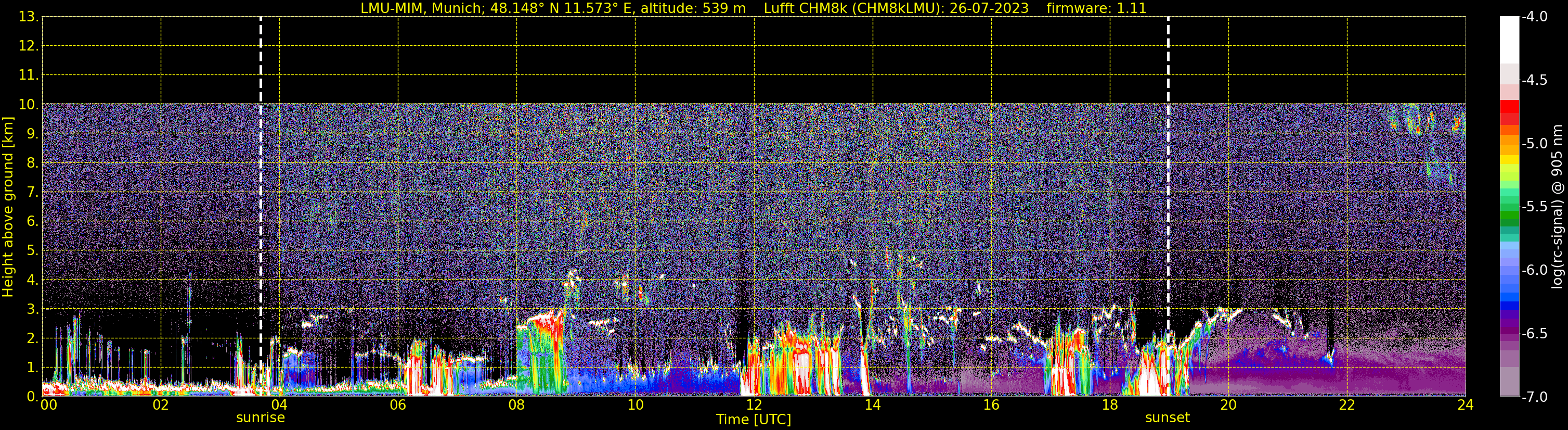Click the 3. height tick label

[32, 309]
